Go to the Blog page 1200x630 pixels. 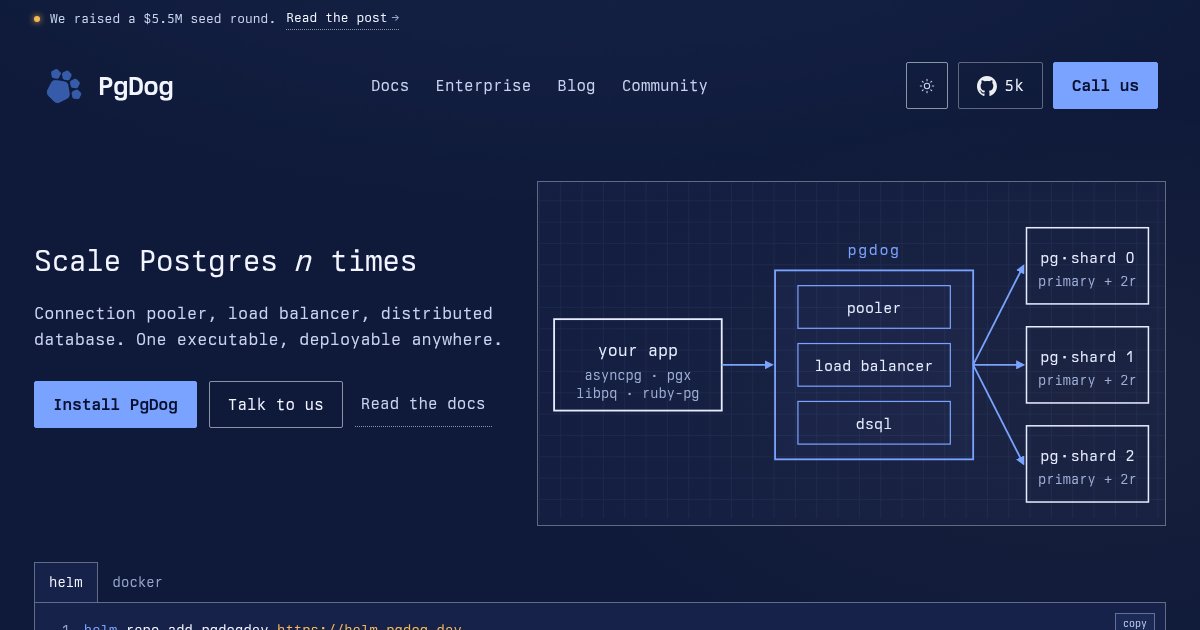point(576,86)
